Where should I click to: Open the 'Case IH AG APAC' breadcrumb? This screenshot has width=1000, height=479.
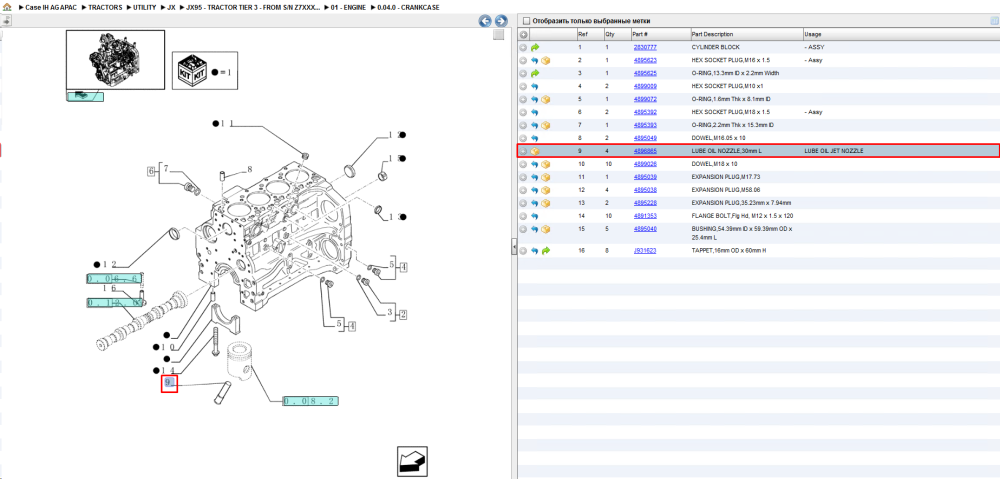click(50, 7)
